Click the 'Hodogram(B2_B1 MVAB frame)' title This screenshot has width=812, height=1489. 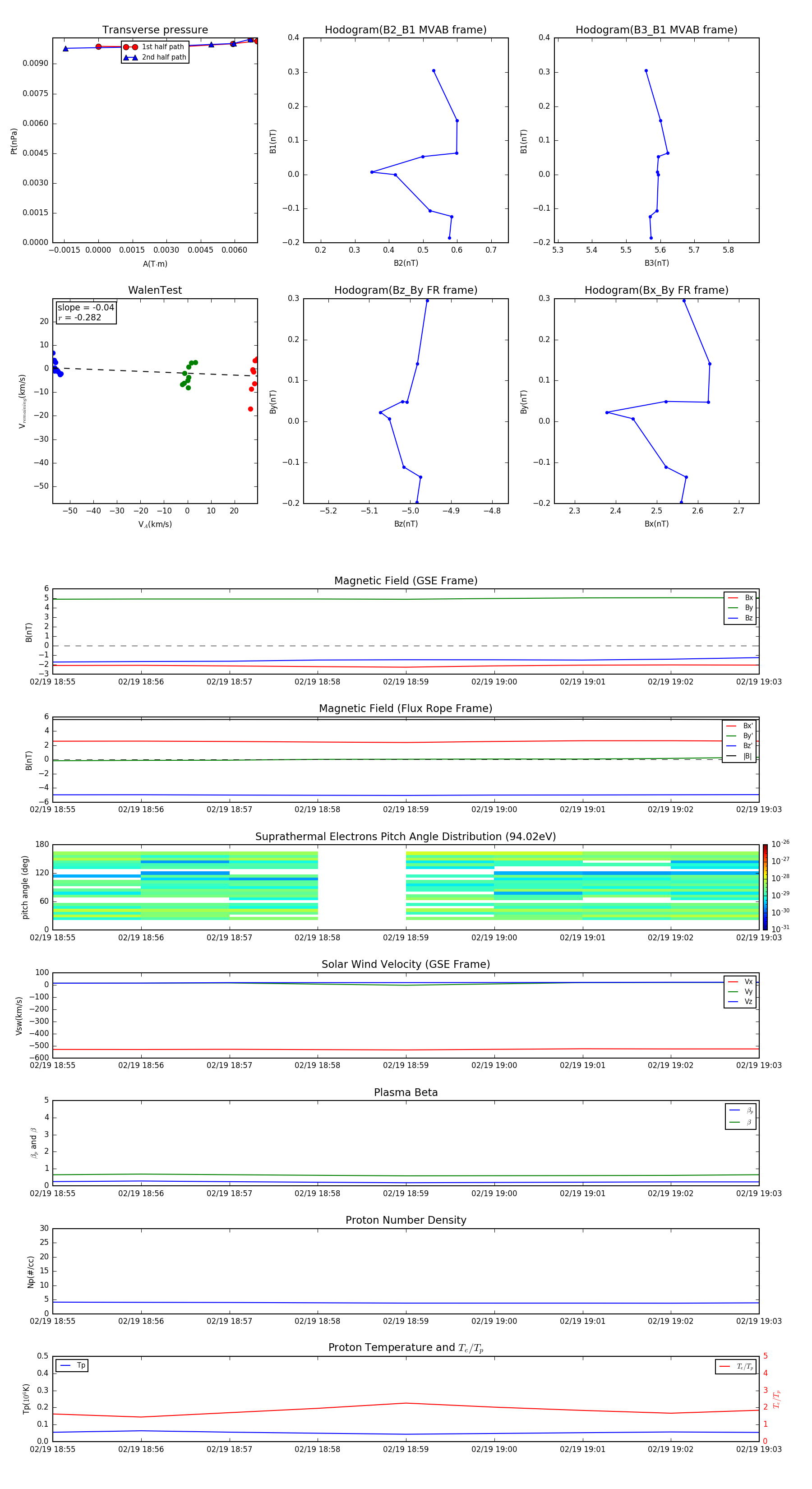tap(406, 30)
